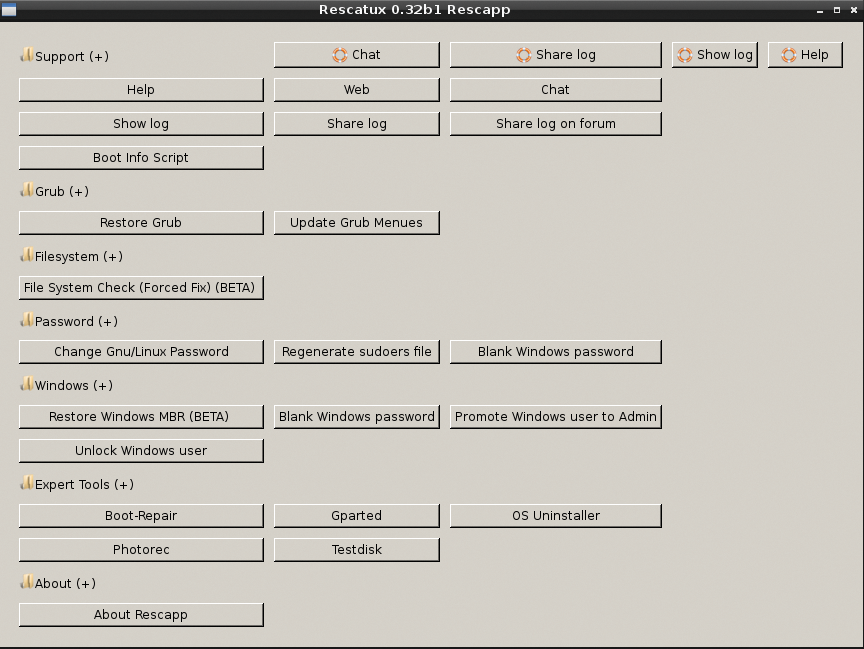864x649 pixels.
Task: Click Share log on forum button
Action: point(555,123)
